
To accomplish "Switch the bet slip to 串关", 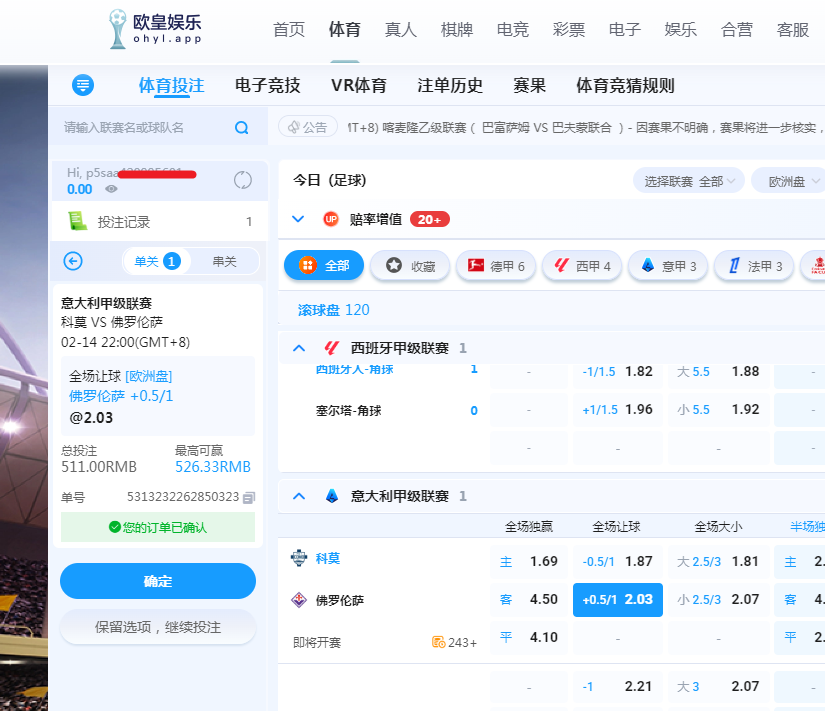I will tap(224, 261).
